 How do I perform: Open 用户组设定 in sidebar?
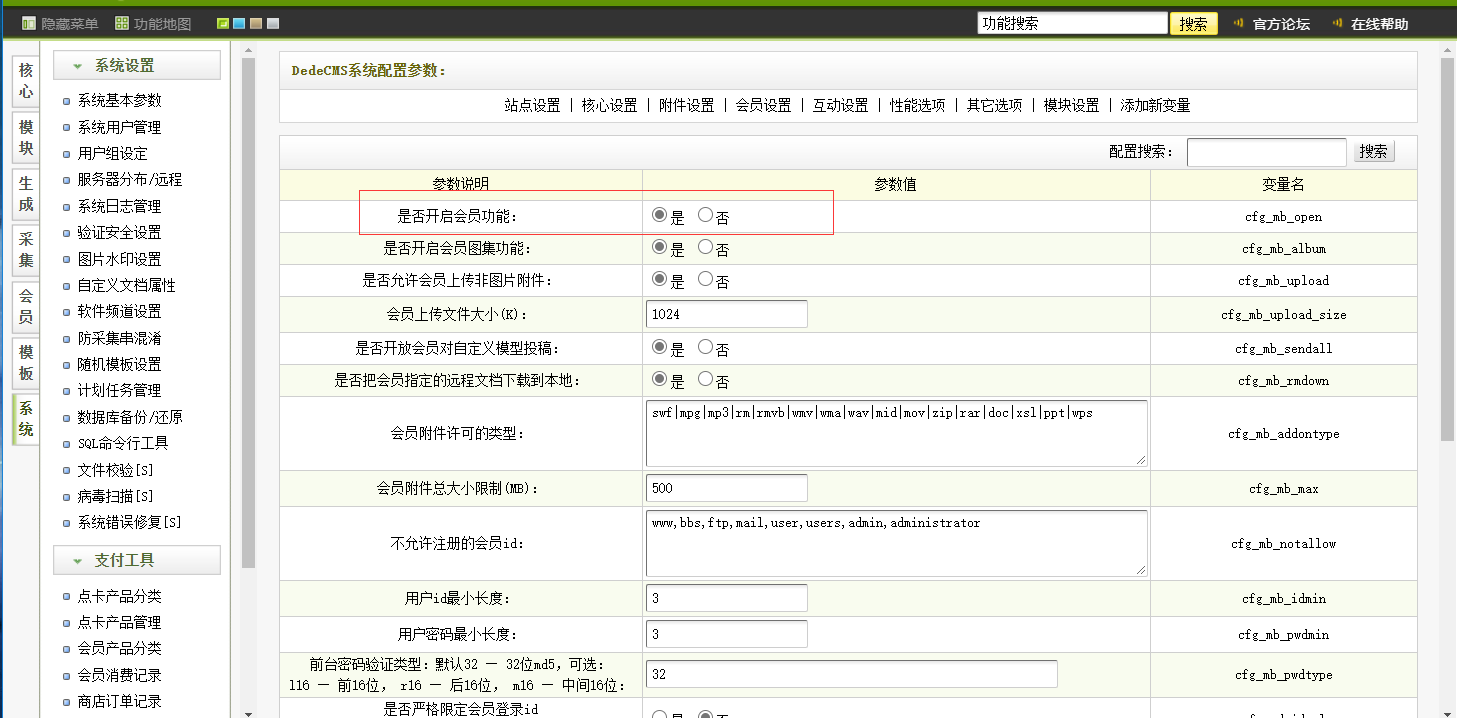pos(112,153)
